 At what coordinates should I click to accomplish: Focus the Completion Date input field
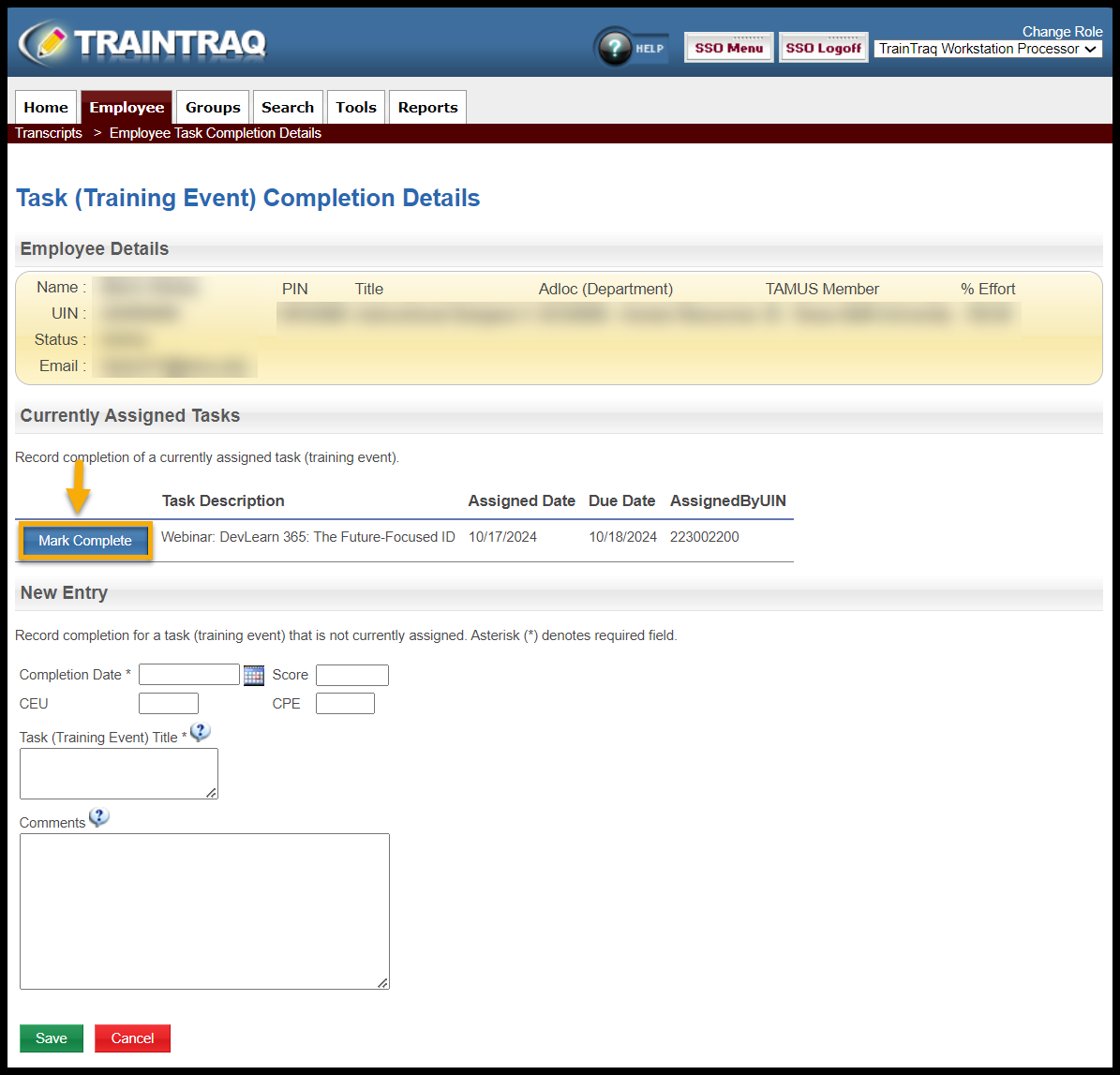coord(189,675)
